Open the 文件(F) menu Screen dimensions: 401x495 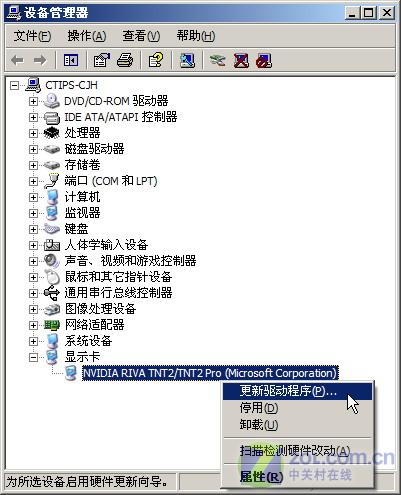click(32, 36)
